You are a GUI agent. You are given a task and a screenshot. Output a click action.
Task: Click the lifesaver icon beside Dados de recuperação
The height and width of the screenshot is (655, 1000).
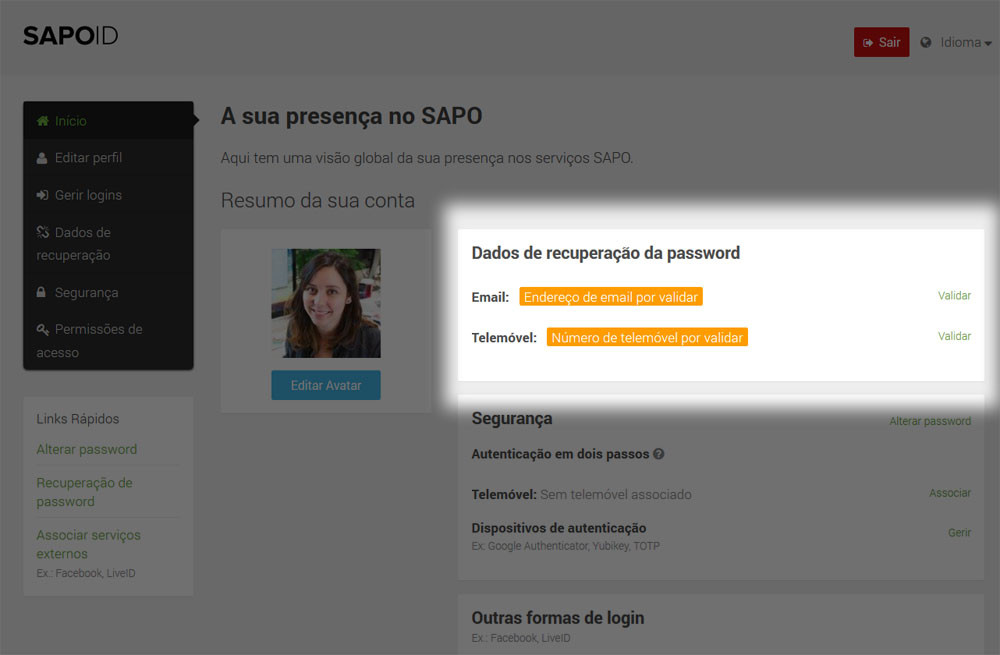tap(41, 232)
